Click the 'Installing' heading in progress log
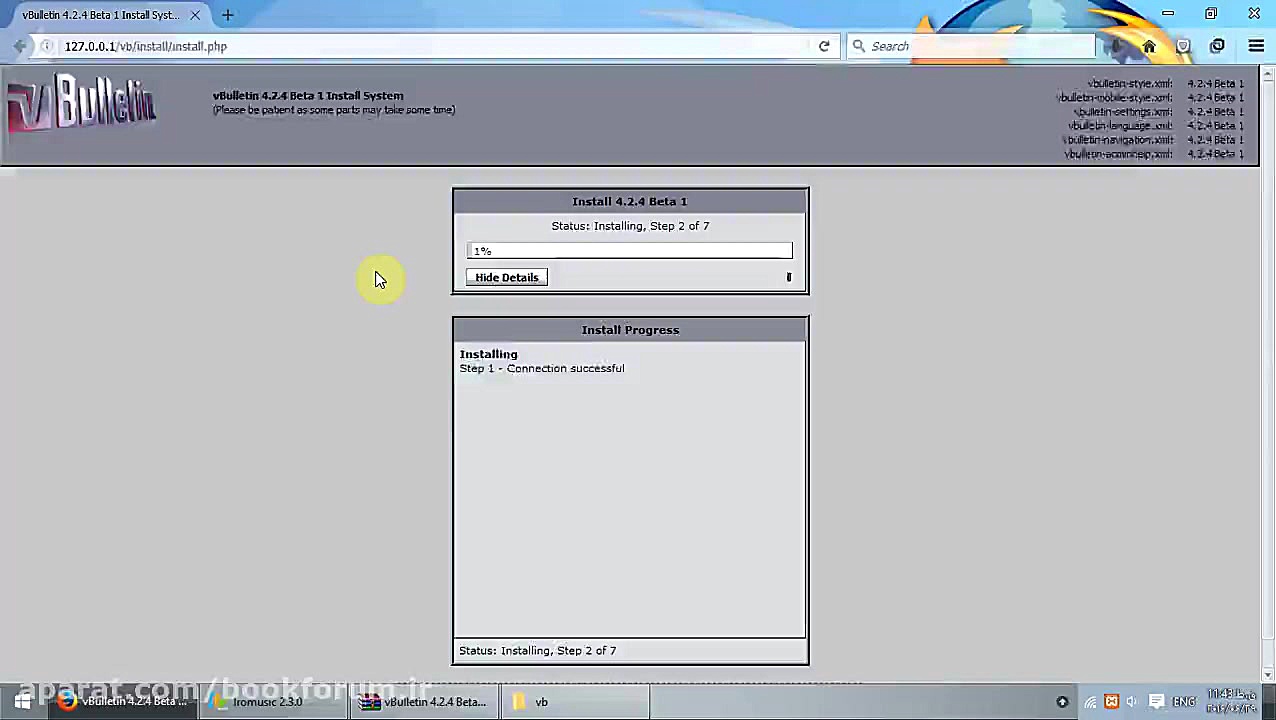 point(489,354)
